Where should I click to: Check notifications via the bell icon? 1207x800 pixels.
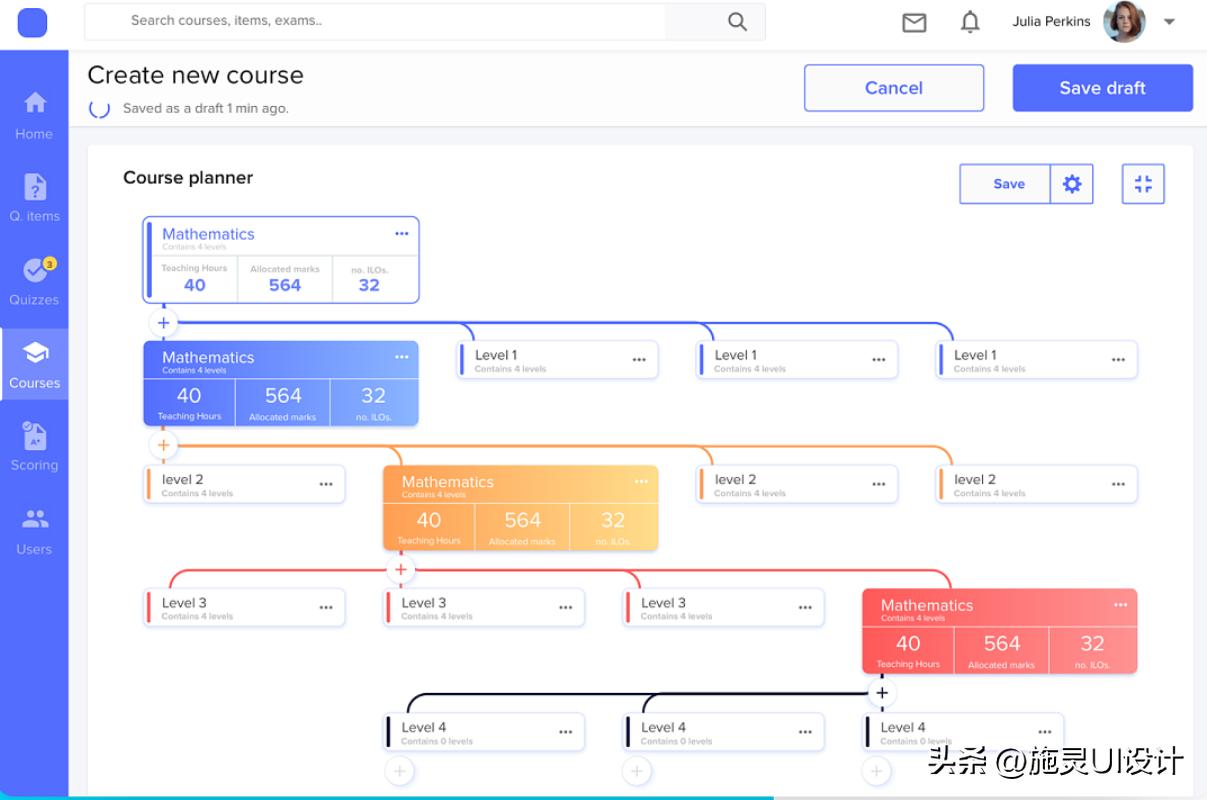click(969, 22)
